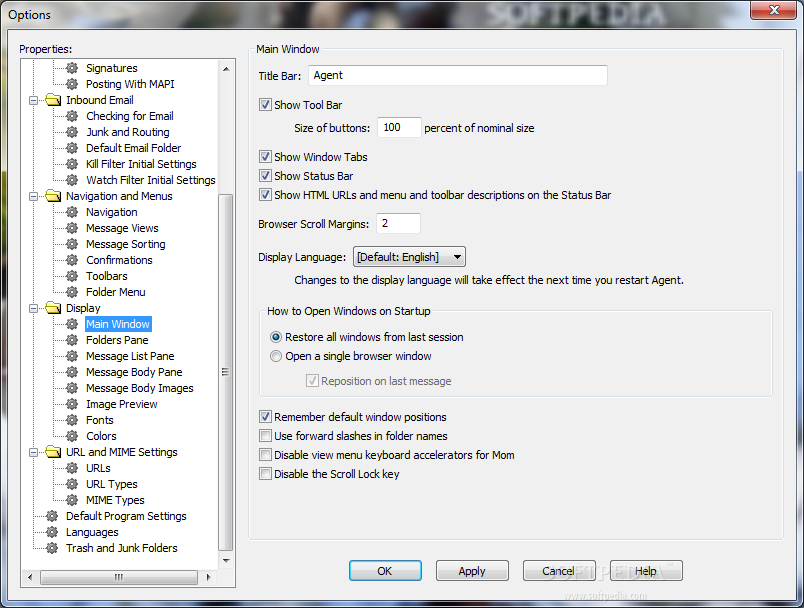Click the gear icon beside Signatures
804x608 pixels.
pyautogui.click(x=72, y=68)
